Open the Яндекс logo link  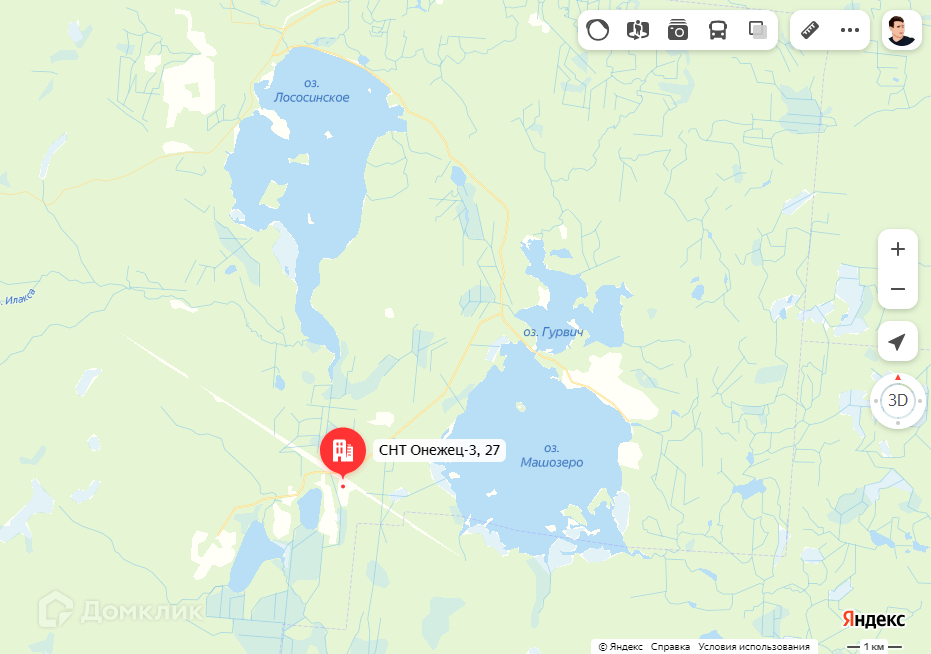click(x=873, y=619)
